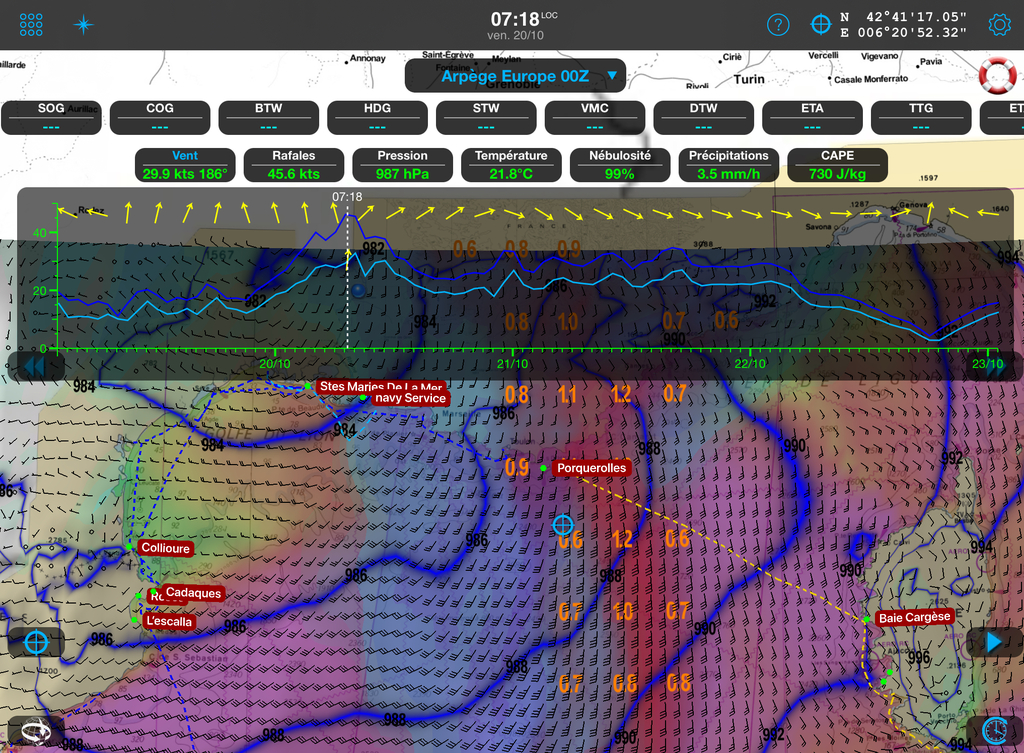The height and width of the screenshot is (753, 1024).
Task: Tap the crosshair position icon beside coordinates
Action: coord(820,25)
